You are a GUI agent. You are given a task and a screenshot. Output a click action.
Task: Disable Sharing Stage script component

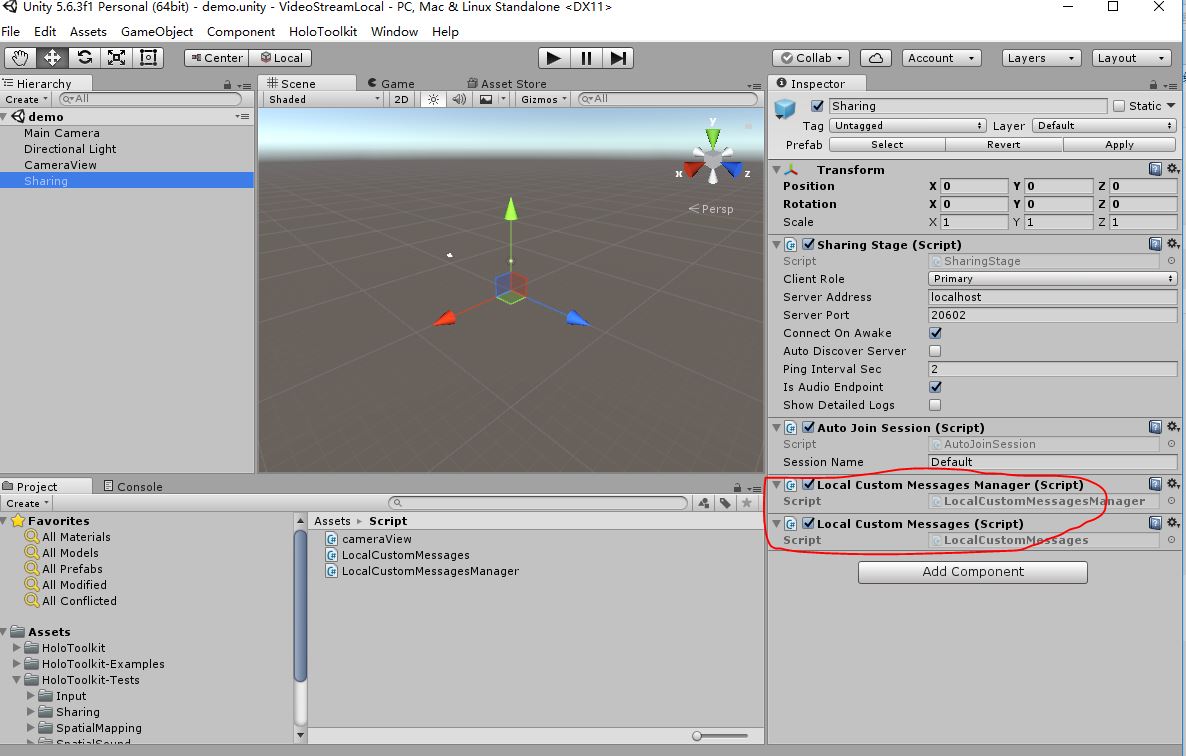tap(809, 244)
